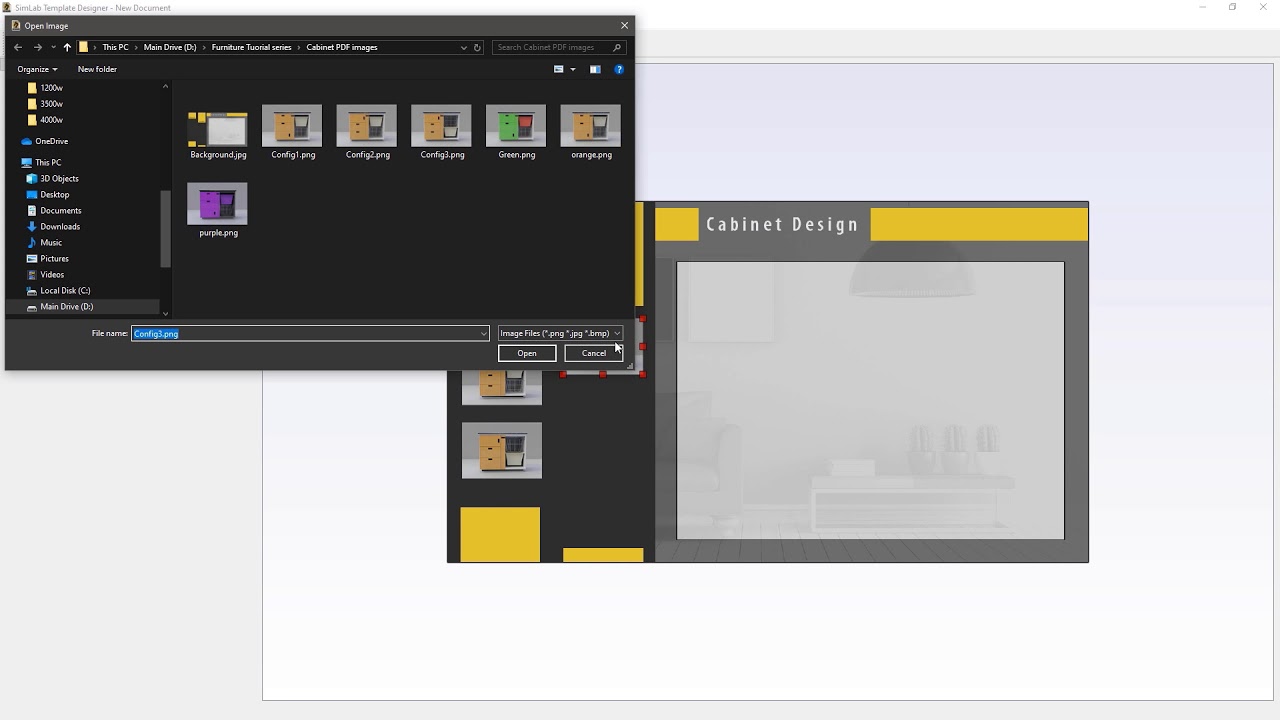Click Cancel in the Open Image dialog
1280x720 pixels.
(x=593, y=353)
